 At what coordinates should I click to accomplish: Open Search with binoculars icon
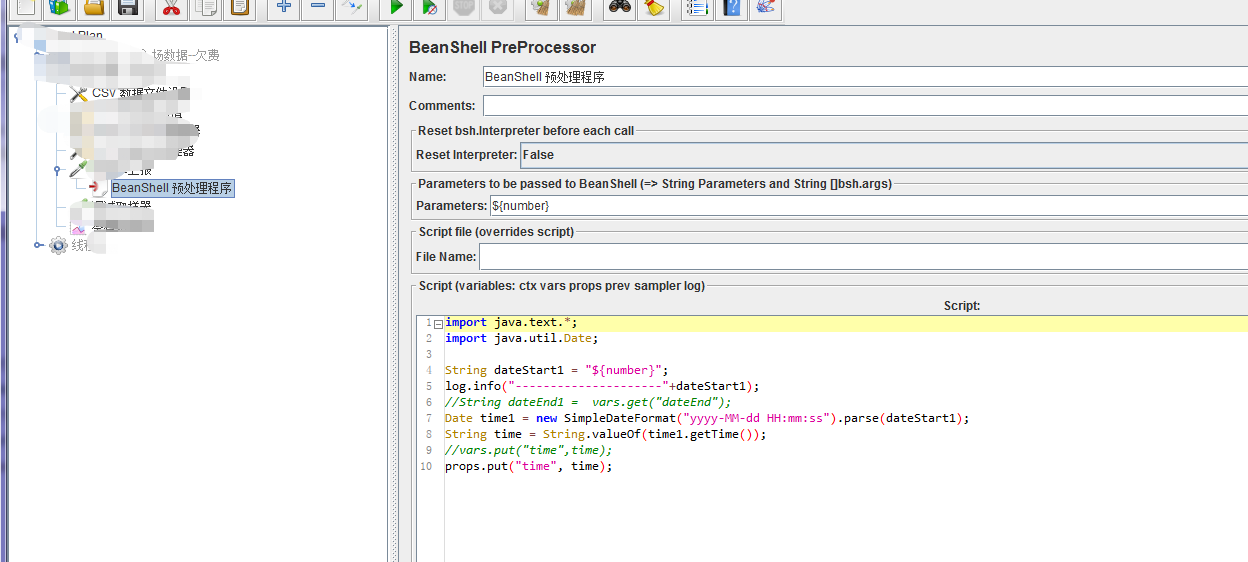click(x=619, y=8)
